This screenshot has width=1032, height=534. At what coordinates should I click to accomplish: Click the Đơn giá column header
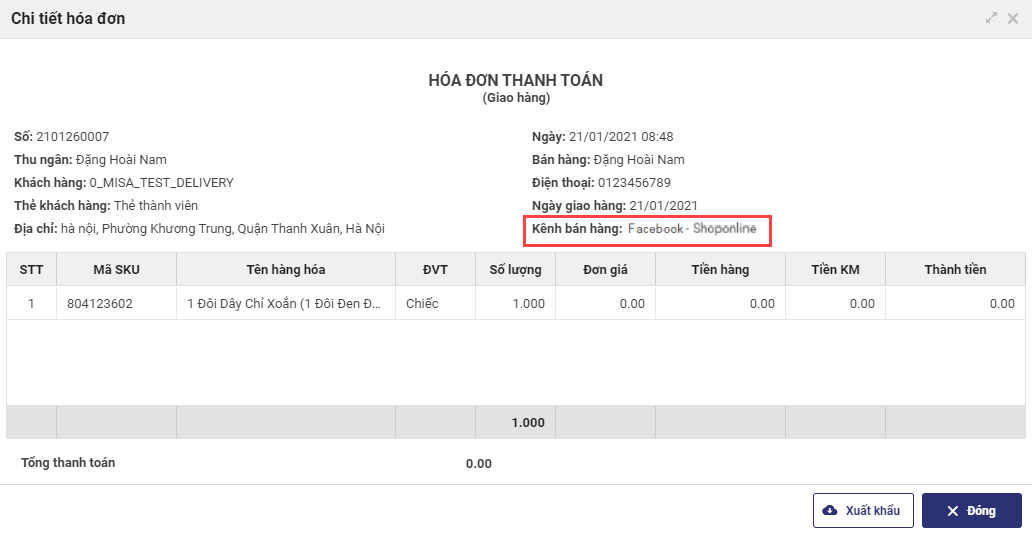point(605,269)
